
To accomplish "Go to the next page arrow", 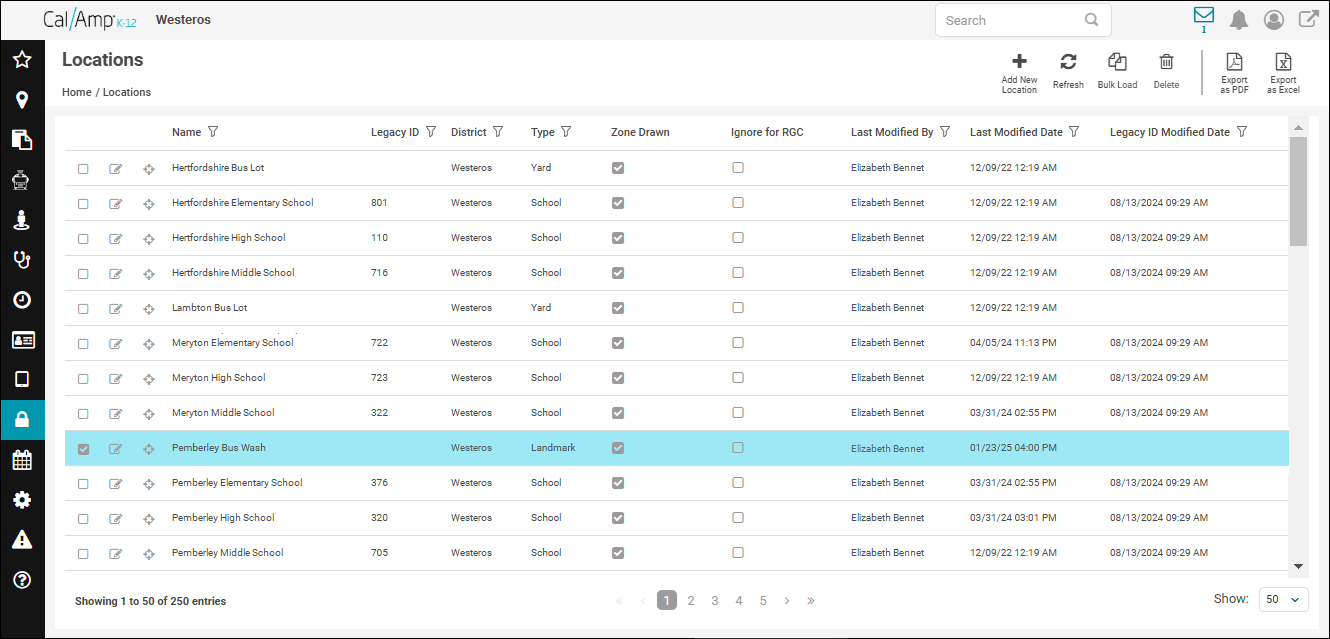I will click(787, 600).
